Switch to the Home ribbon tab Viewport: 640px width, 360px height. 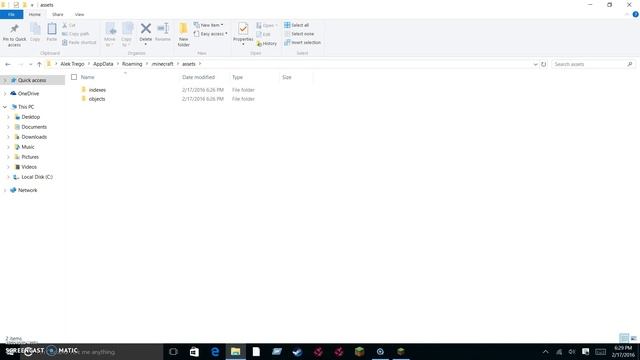pyautogui.click(x=35, y=14)
